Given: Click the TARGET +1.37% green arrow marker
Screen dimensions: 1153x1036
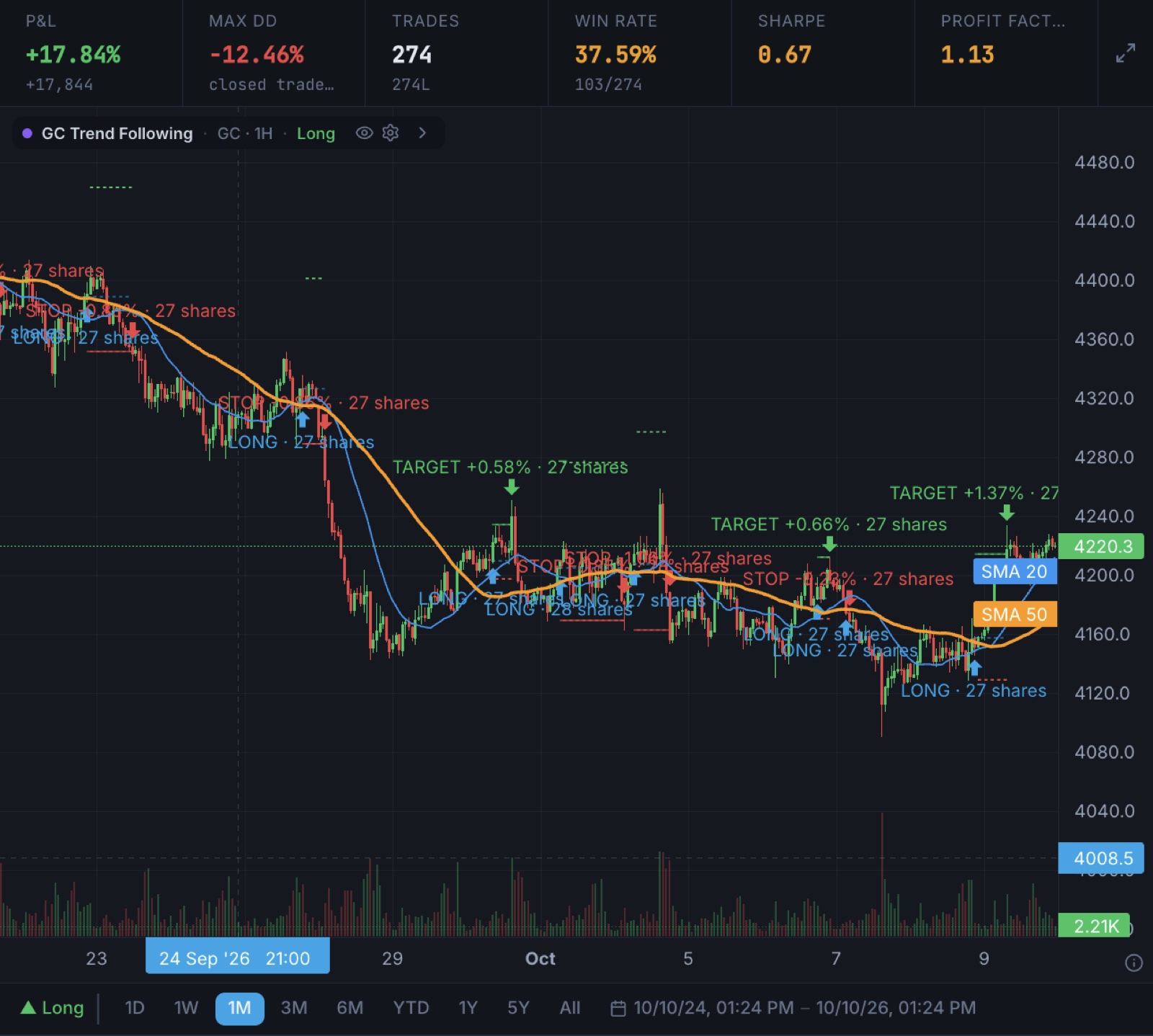Looking at the screenshot, I should (x=1007, y=513).
